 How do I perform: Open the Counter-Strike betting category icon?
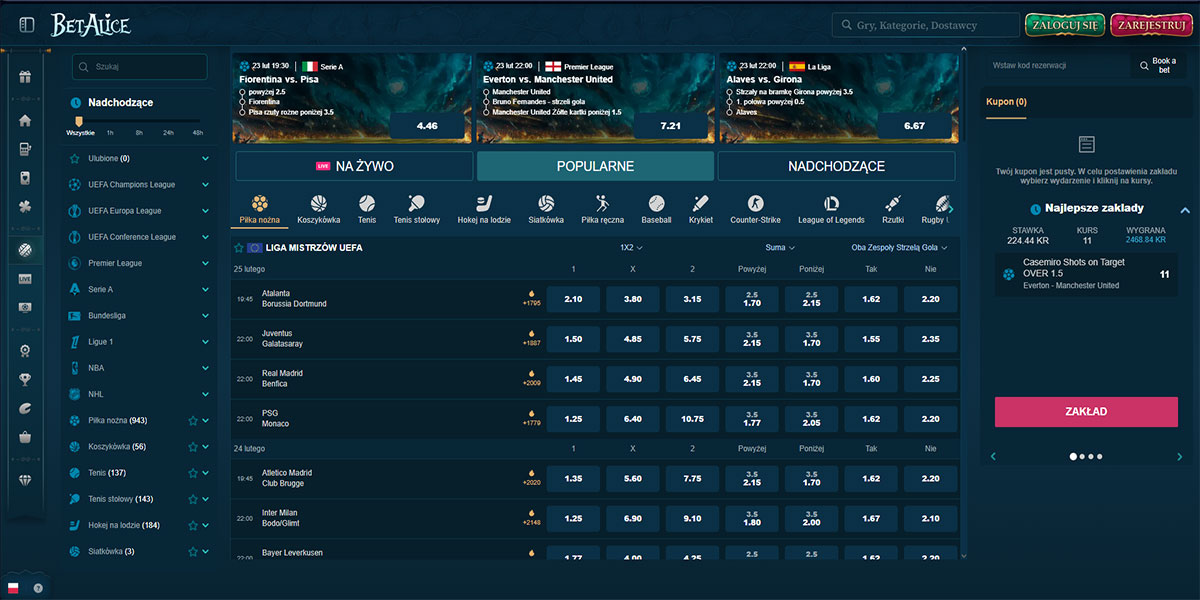coord(757,203)
